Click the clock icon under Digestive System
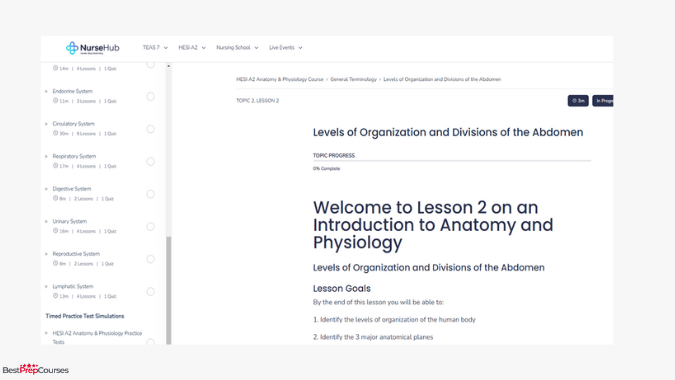 pos(55,198)
